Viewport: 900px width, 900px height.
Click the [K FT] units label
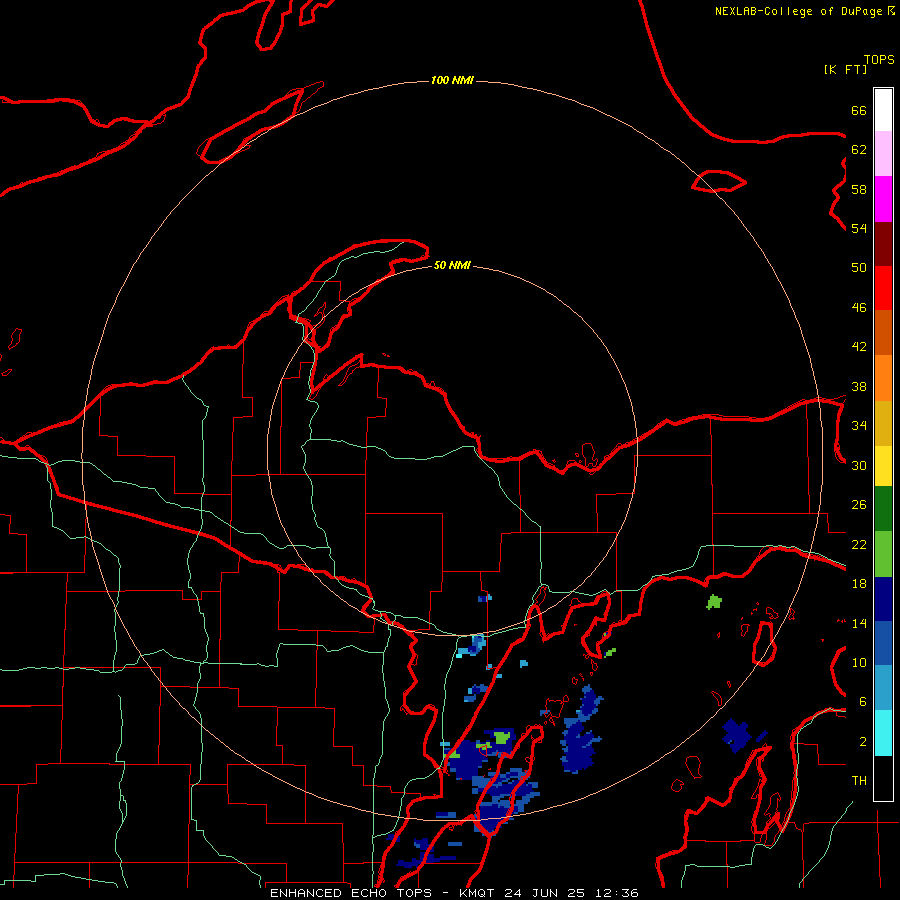point(845,69)
